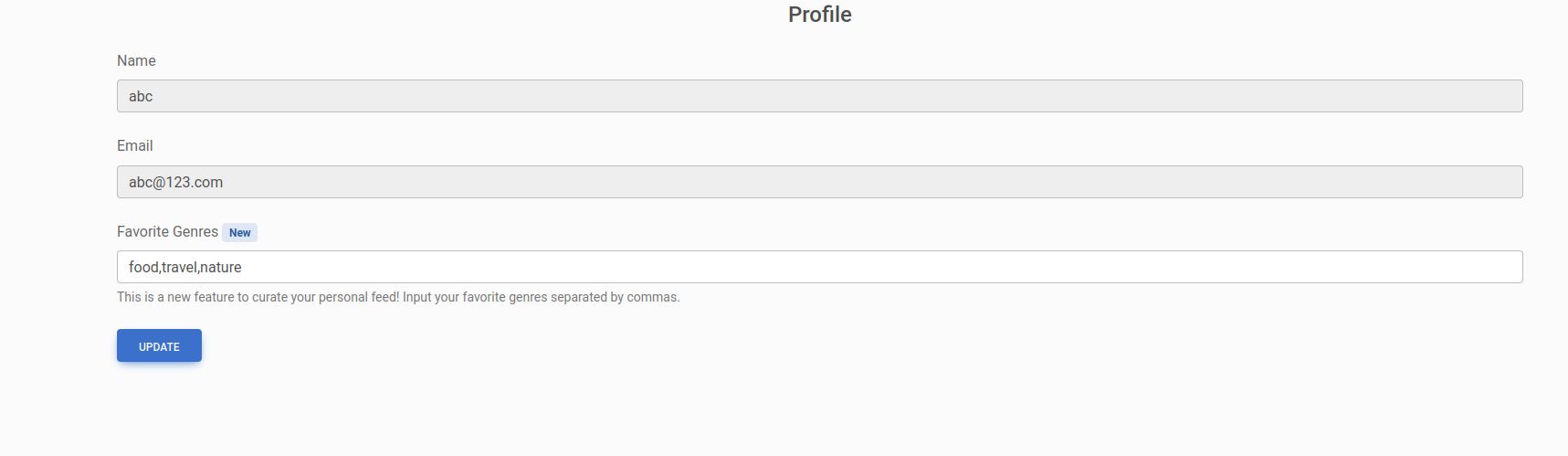Select the disabled Email field
The image size is (1568, 456).
click(x=819, y=182)
